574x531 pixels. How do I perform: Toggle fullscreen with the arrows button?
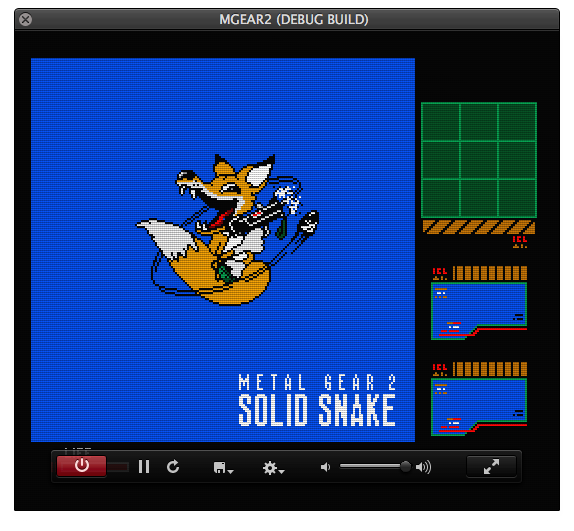pyautogui.click(x=491, y=467)
